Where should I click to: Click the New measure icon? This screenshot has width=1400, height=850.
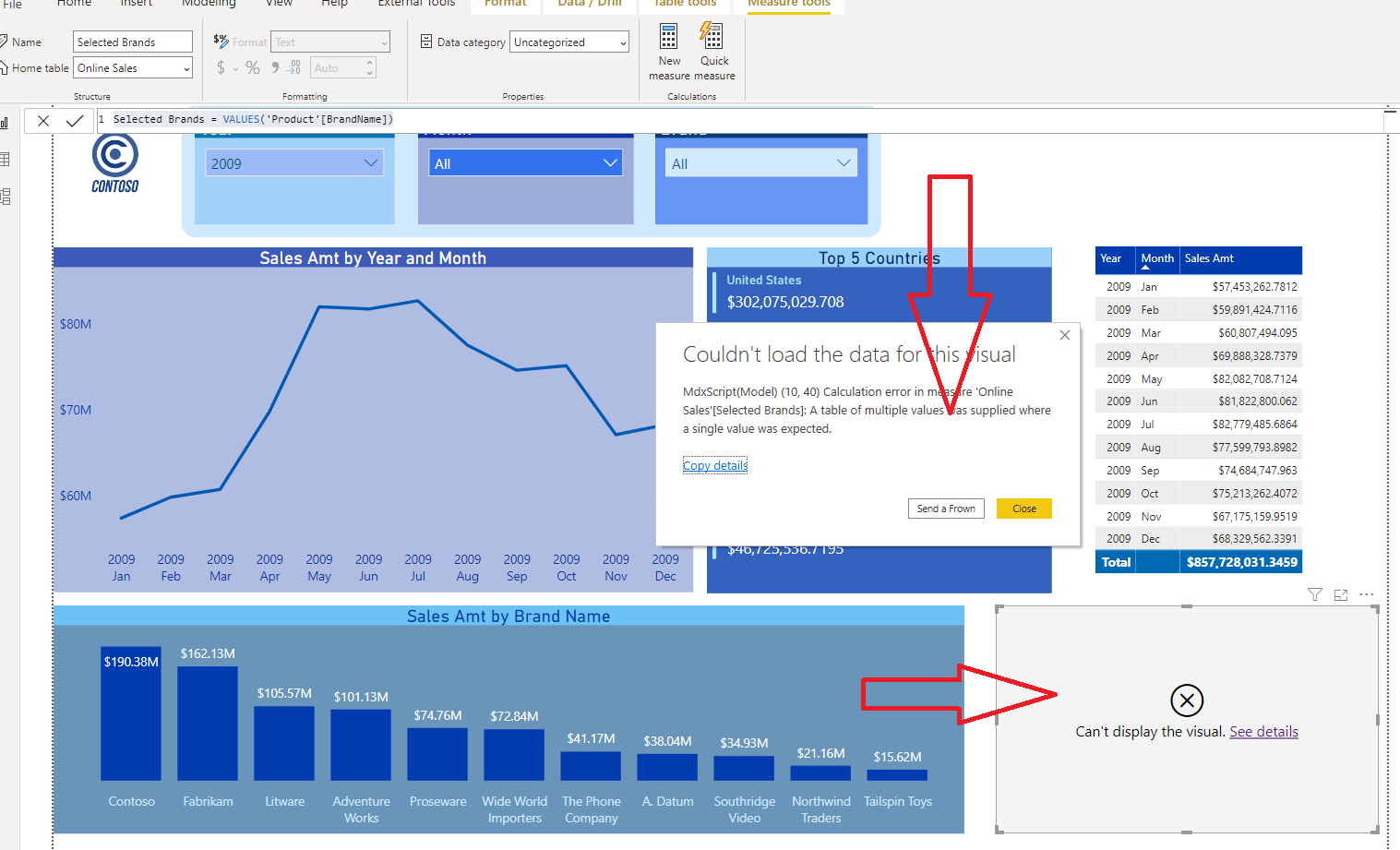click(x=669, y=37)
